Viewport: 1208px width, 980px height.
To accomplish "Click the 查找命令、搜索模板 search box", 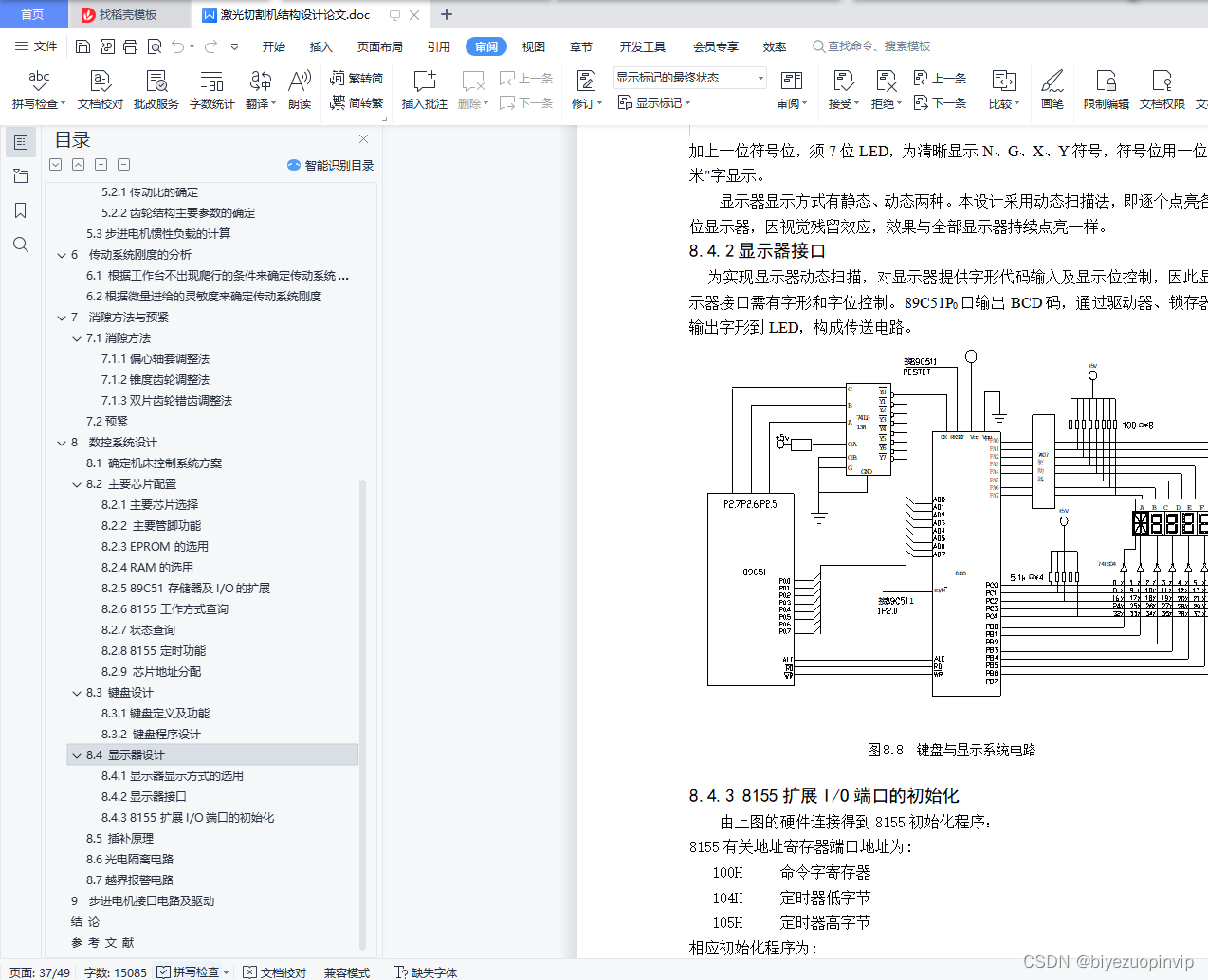I will click(872, 46).
